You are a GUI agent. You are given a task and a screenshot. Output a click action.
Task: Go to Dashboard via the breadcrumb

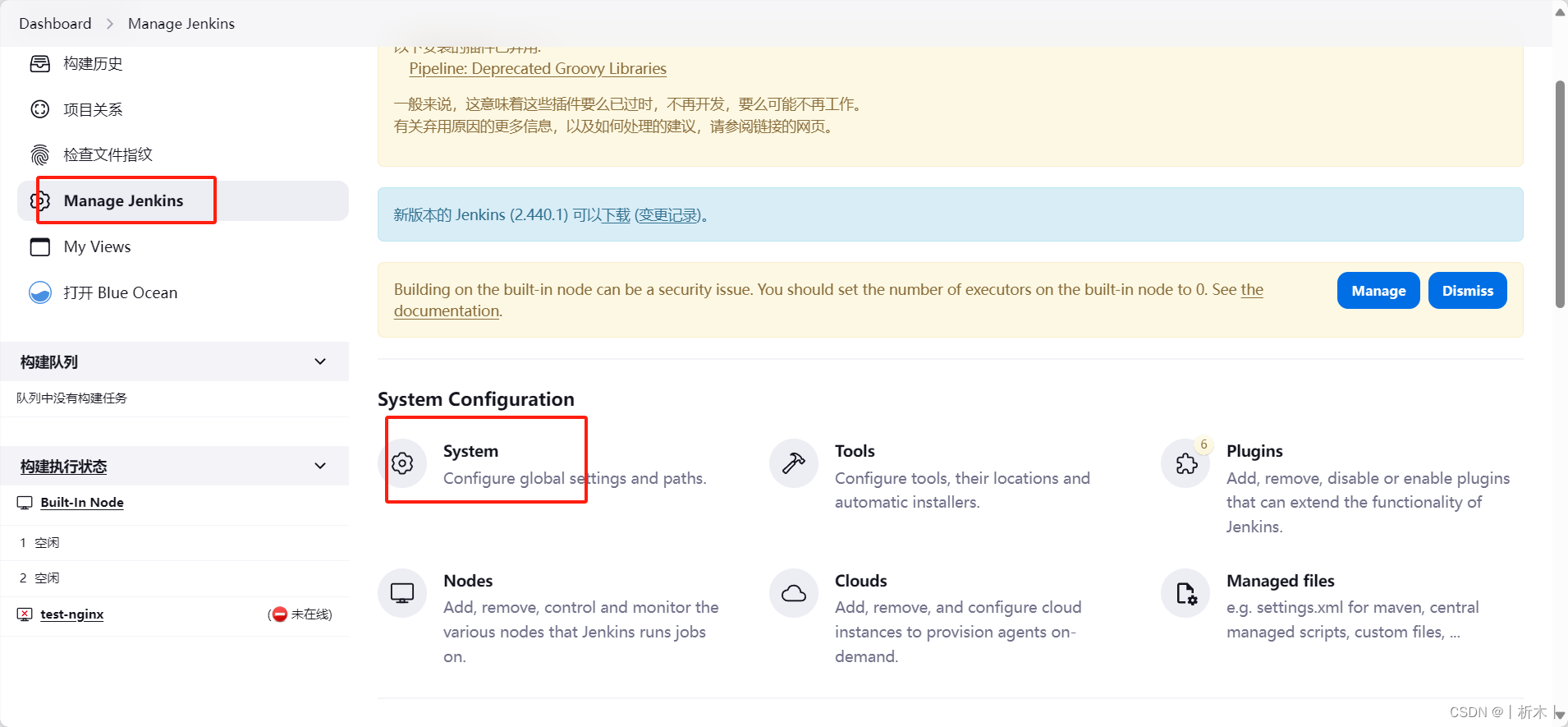55,24
